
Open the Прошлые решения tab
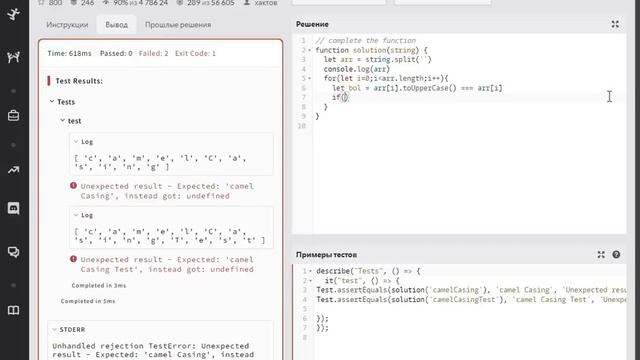tap(178, 24)
